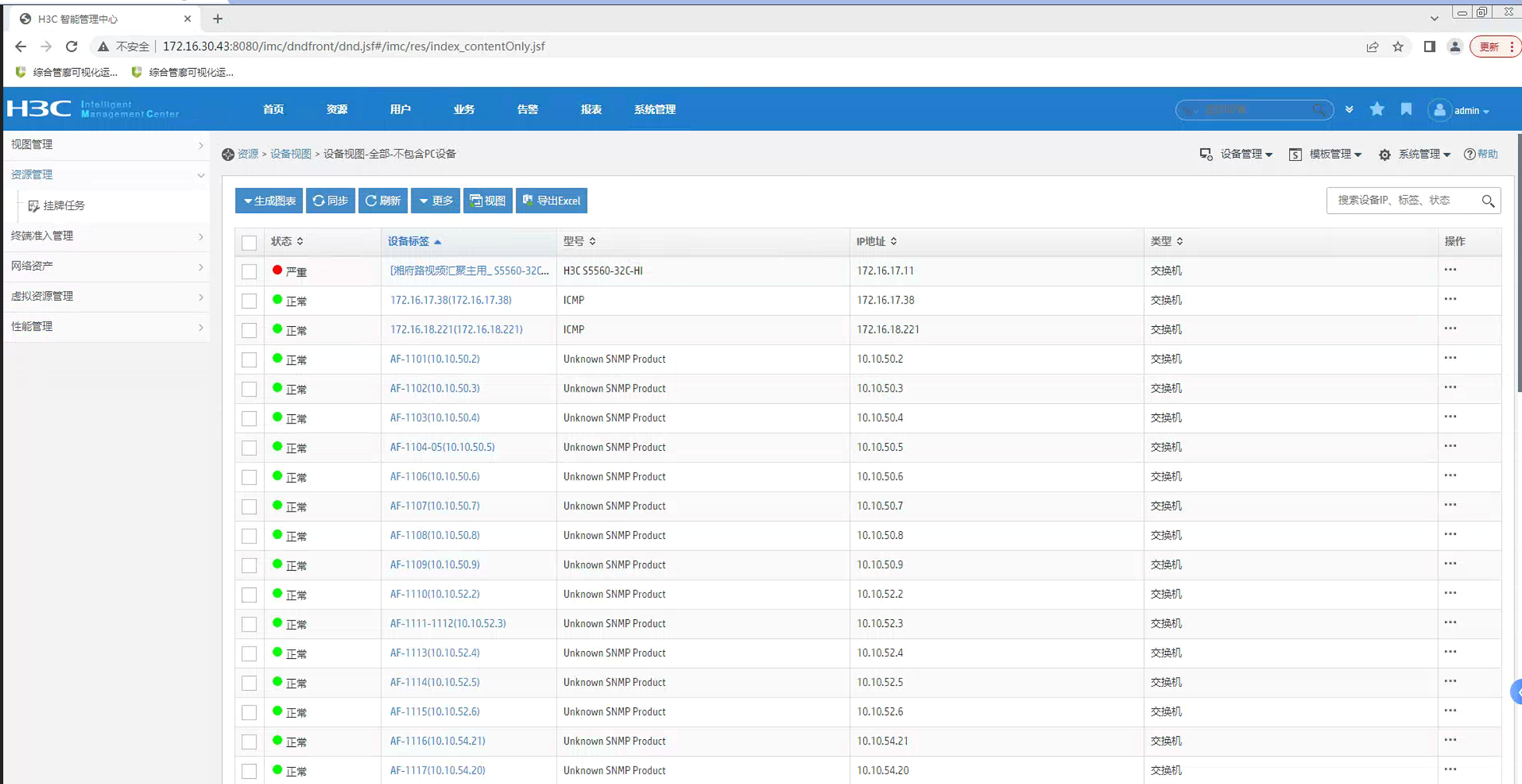Click the star favorites icon in header
Screen dimensions: 1522x784
point(1377,110)
